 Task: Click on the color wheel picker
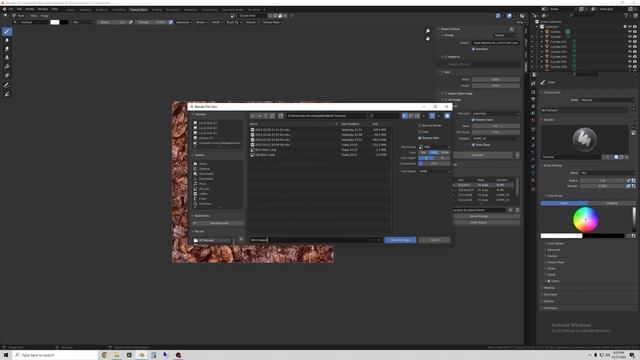click(586, 219)
